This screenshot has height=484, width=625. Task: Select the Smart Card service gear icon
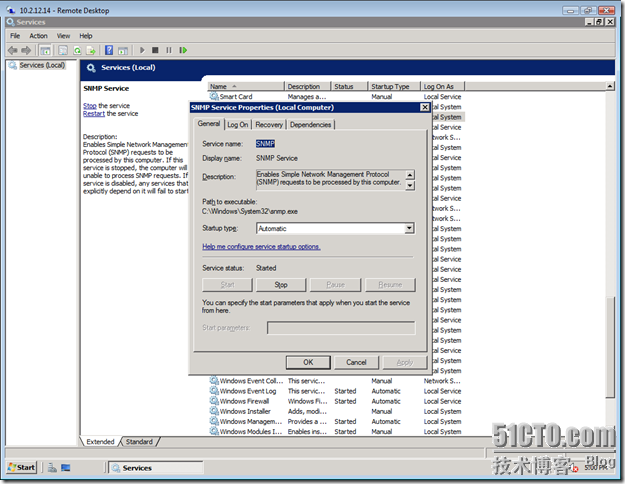(214, 96)
